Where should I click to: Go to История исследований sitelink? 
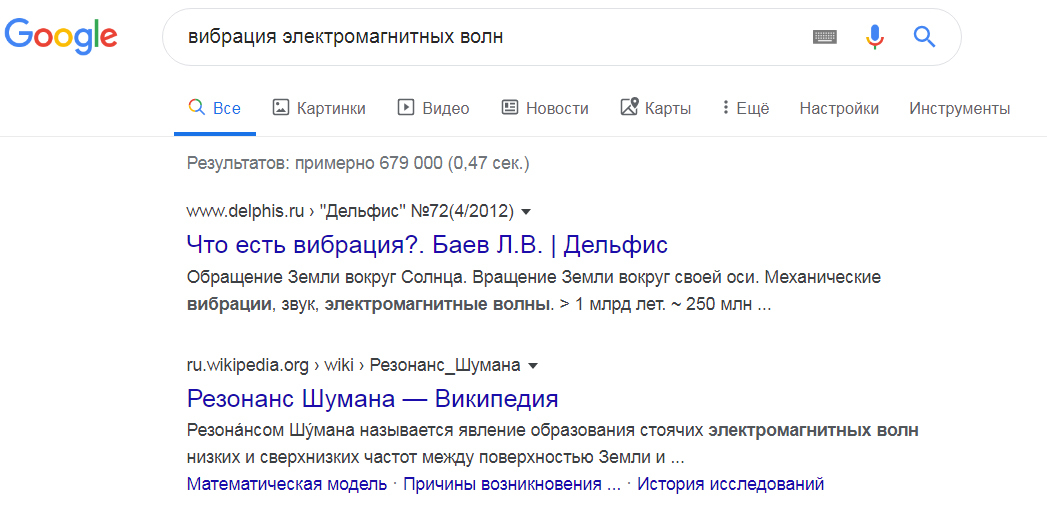coord(730,484)
